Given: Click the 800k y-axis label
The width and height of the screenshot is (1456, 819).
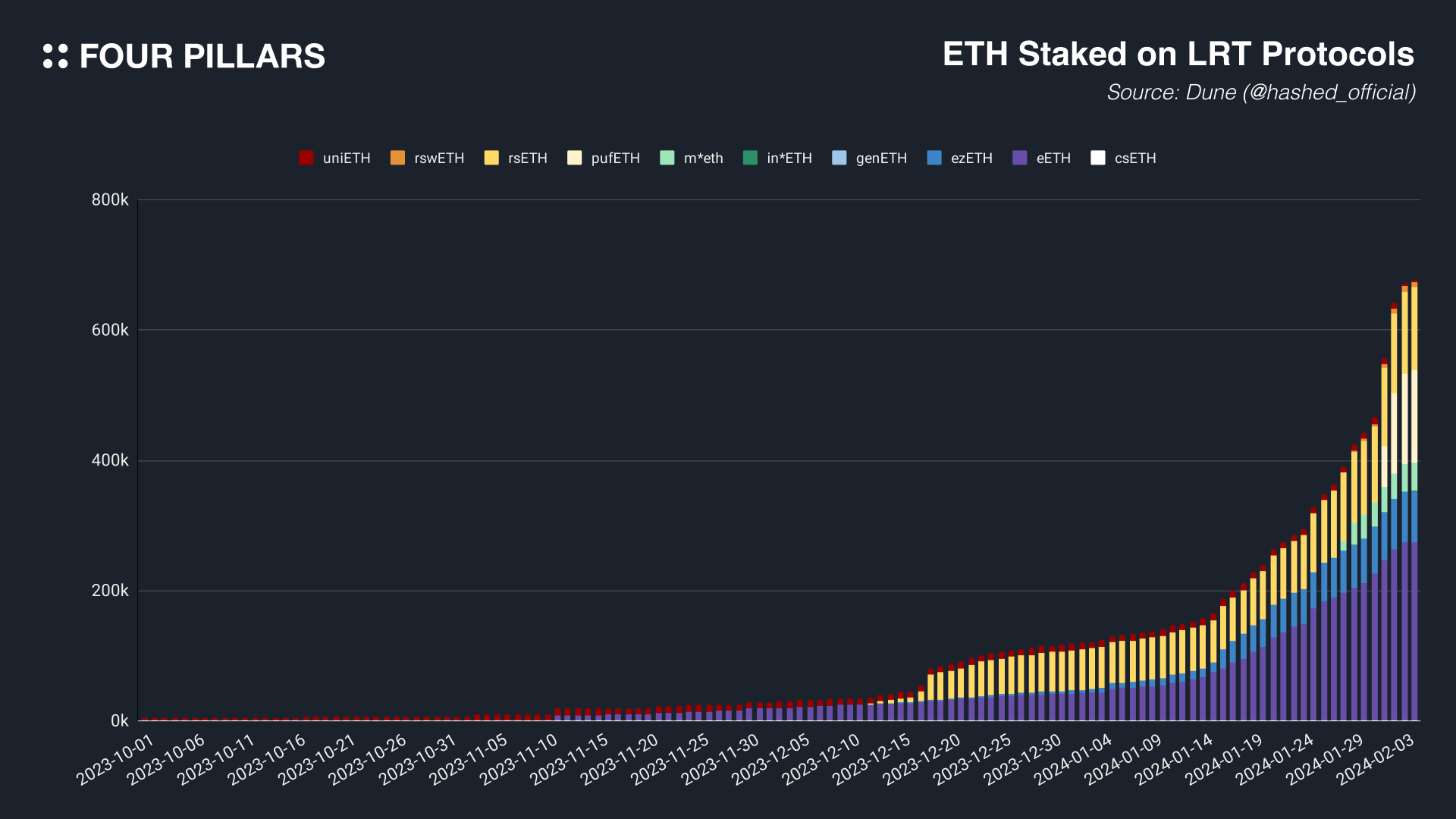Looking at the screenshot, I should [110, 200].
